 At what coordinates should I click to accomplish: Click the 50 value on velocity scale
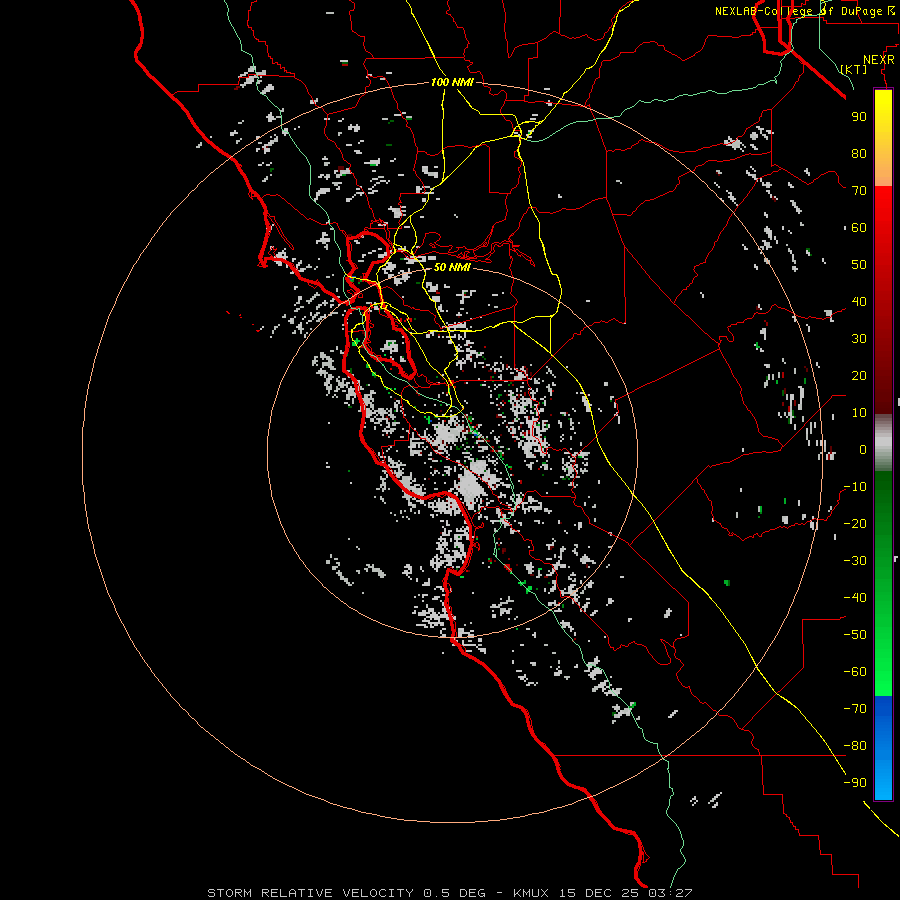pos(859,265)
